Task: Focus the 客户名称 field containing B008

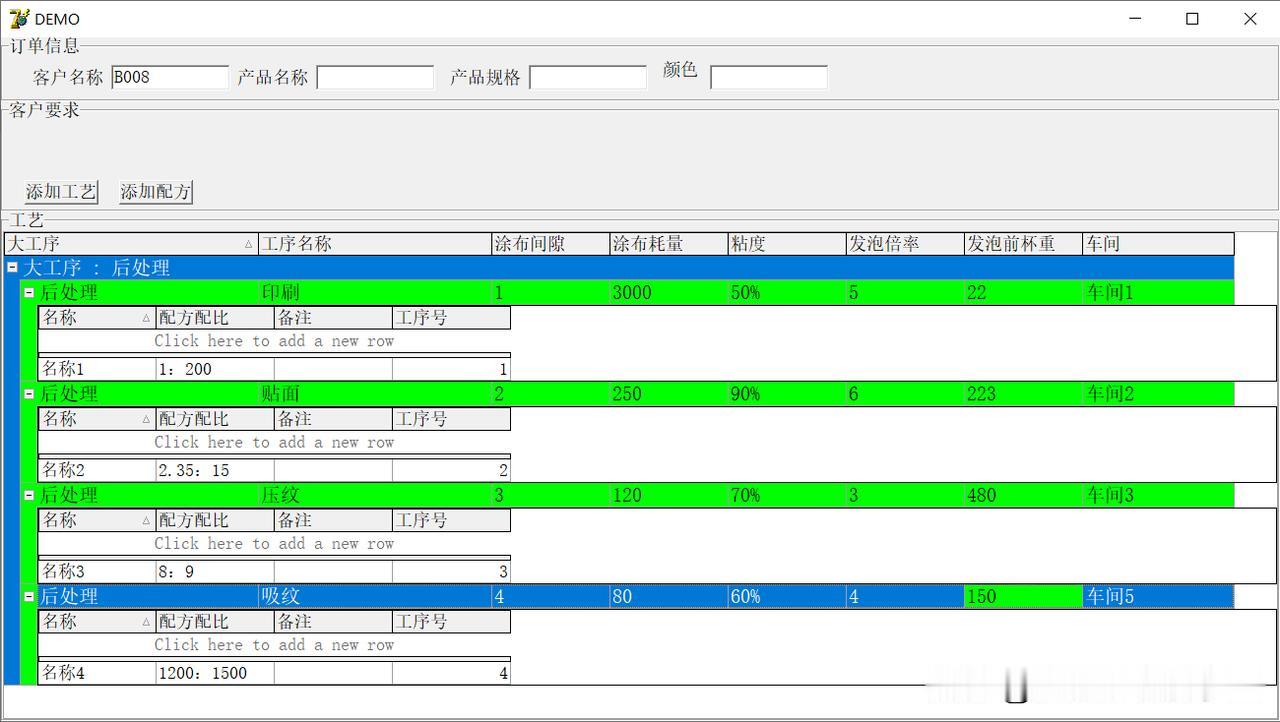Action: click(x=170, y=77)
